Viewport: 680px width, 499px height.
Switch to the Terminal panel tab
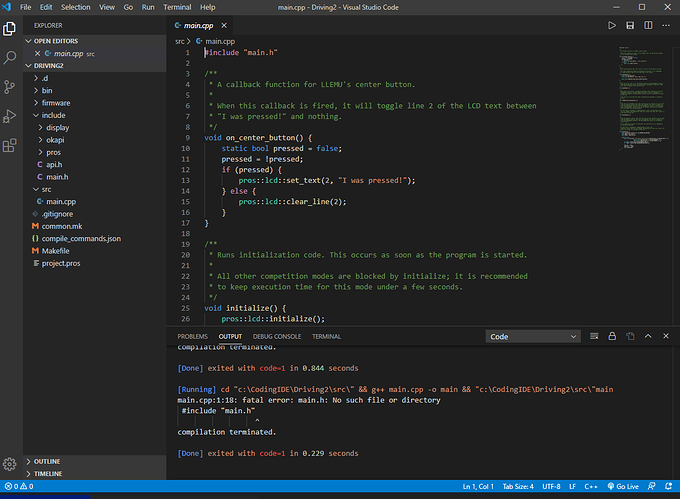click(326, 336)
